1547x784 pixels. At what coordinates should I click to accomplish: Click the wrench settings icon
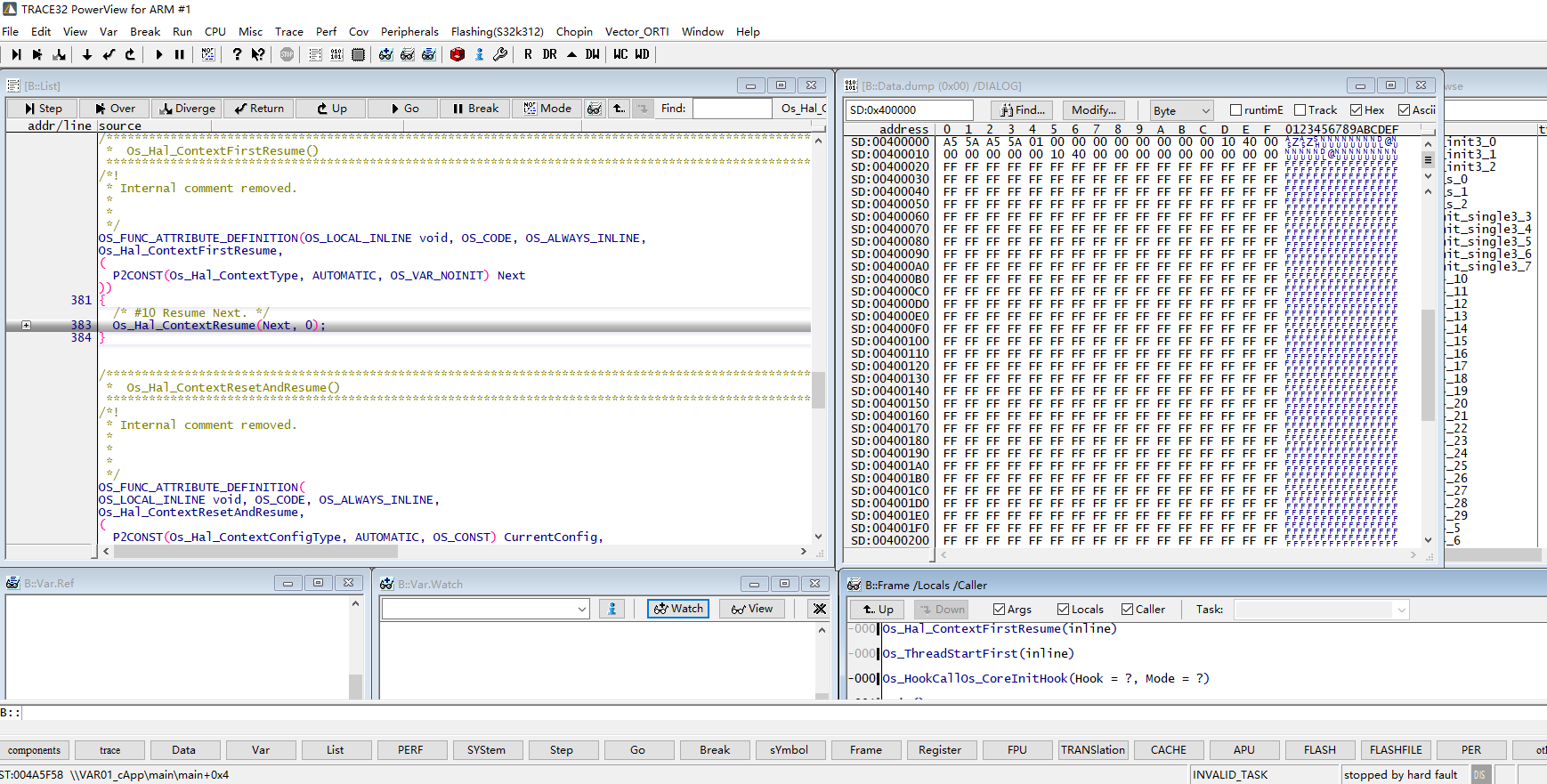[500, 54]
